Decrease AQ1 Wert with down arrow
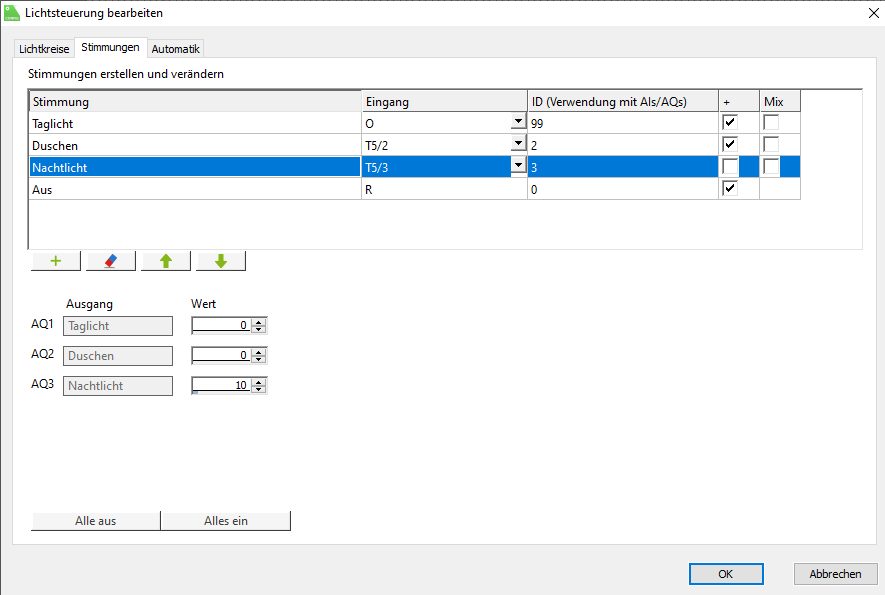Screen dimensions: 885x595 tap(259, 329)
